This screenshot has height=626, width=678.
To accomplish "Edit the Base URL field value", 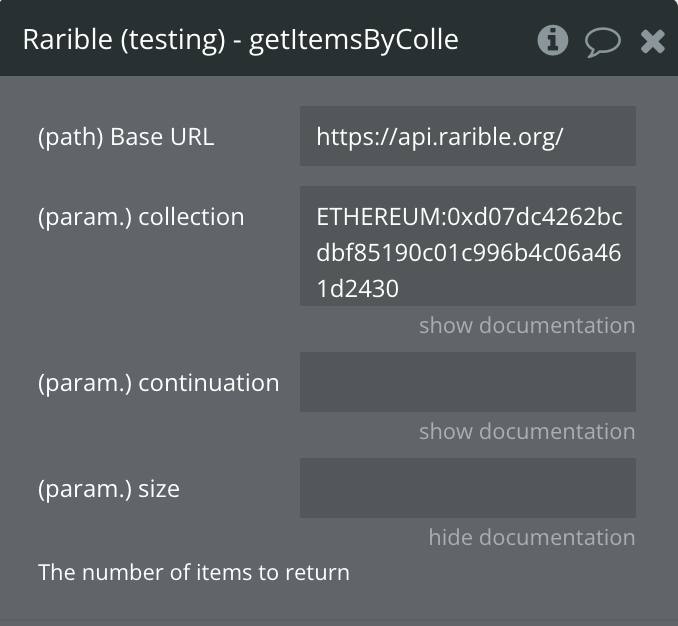I will 468,136.
